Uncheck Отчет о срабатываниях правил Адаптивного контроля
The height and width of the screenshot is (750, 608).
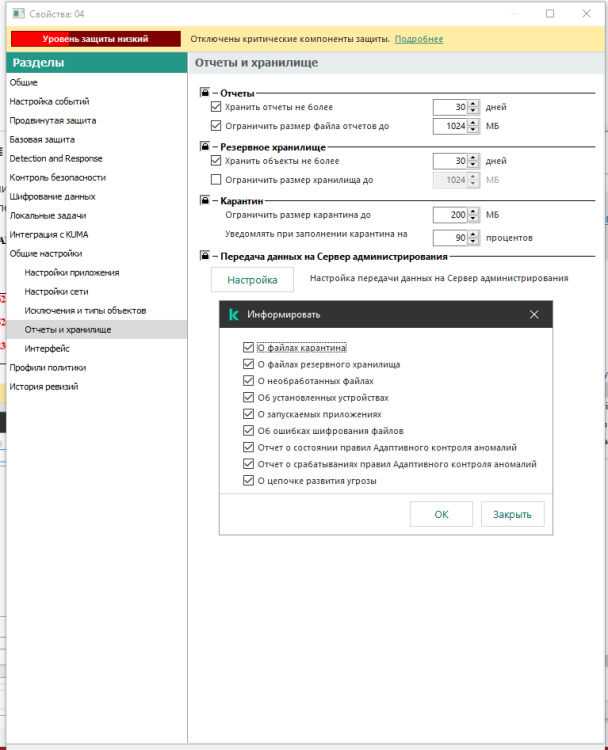point(248,463)
